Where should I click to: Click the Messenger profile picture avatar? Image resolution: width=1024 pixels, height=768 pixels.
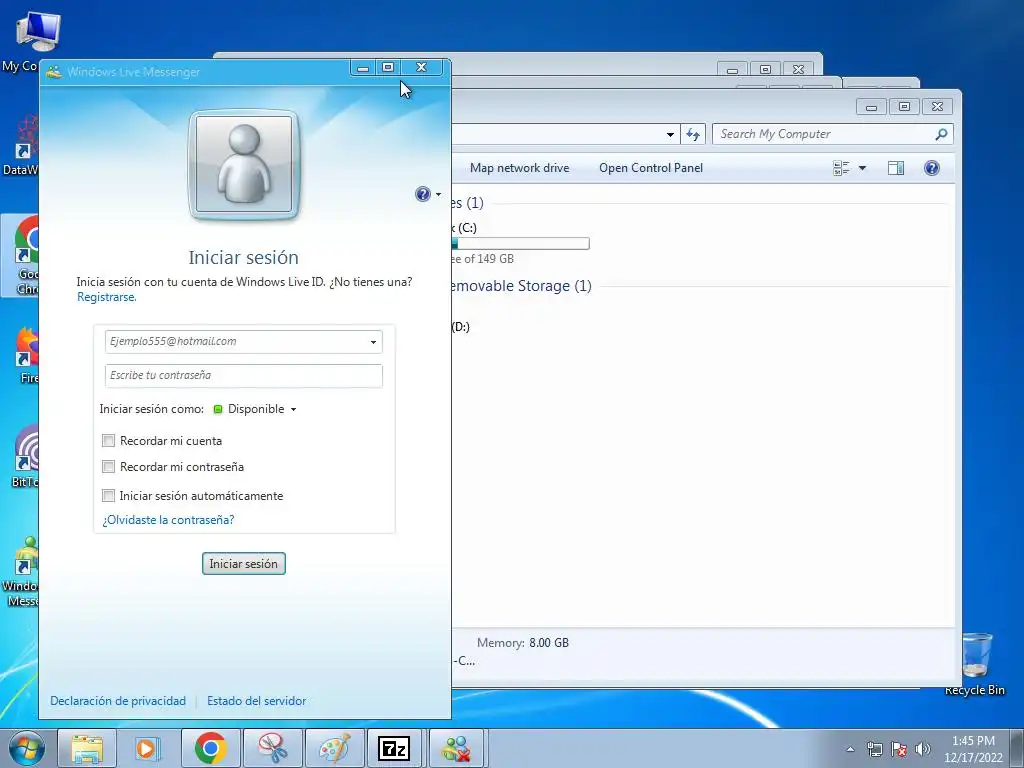click(x=244, y=165)
